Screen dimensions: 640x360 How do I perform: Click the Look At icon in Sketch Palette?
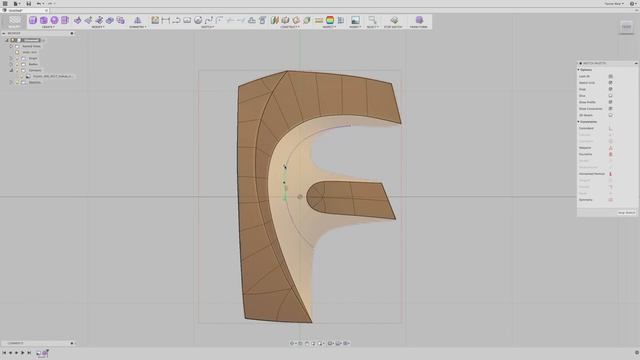coord(611,76)
